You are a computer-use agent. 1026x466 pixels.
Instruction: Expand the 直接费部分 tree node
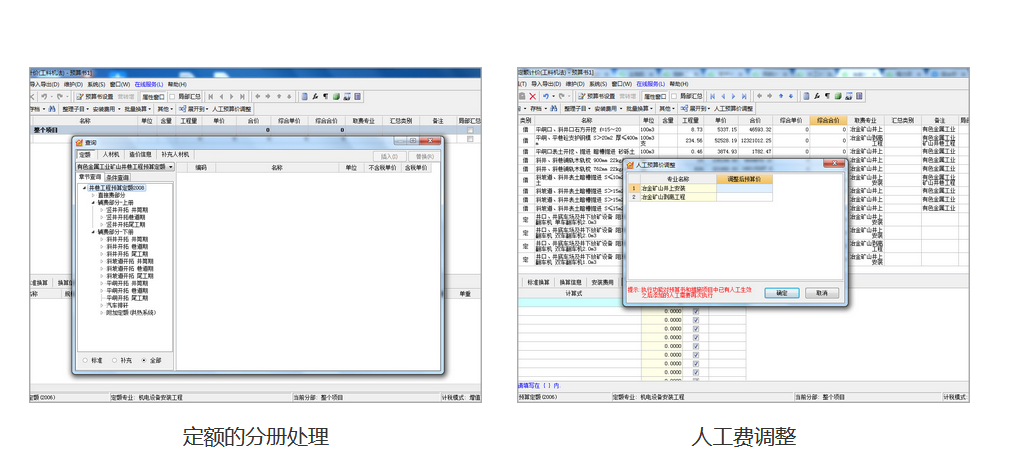(93, 195)
